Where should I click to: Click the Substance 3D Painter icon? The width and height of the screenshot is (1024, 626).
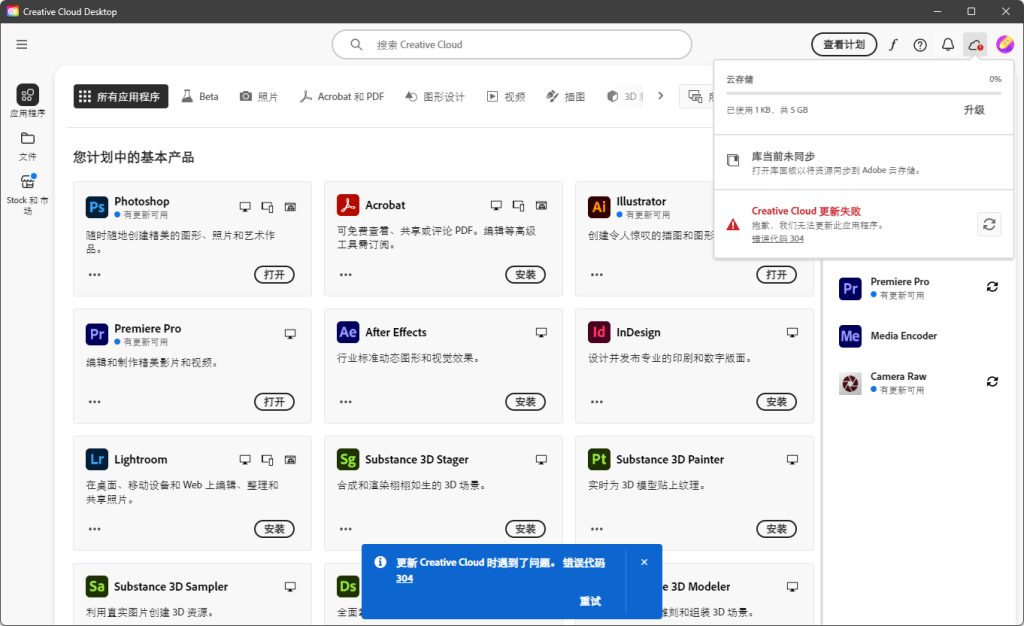point(599,459)
